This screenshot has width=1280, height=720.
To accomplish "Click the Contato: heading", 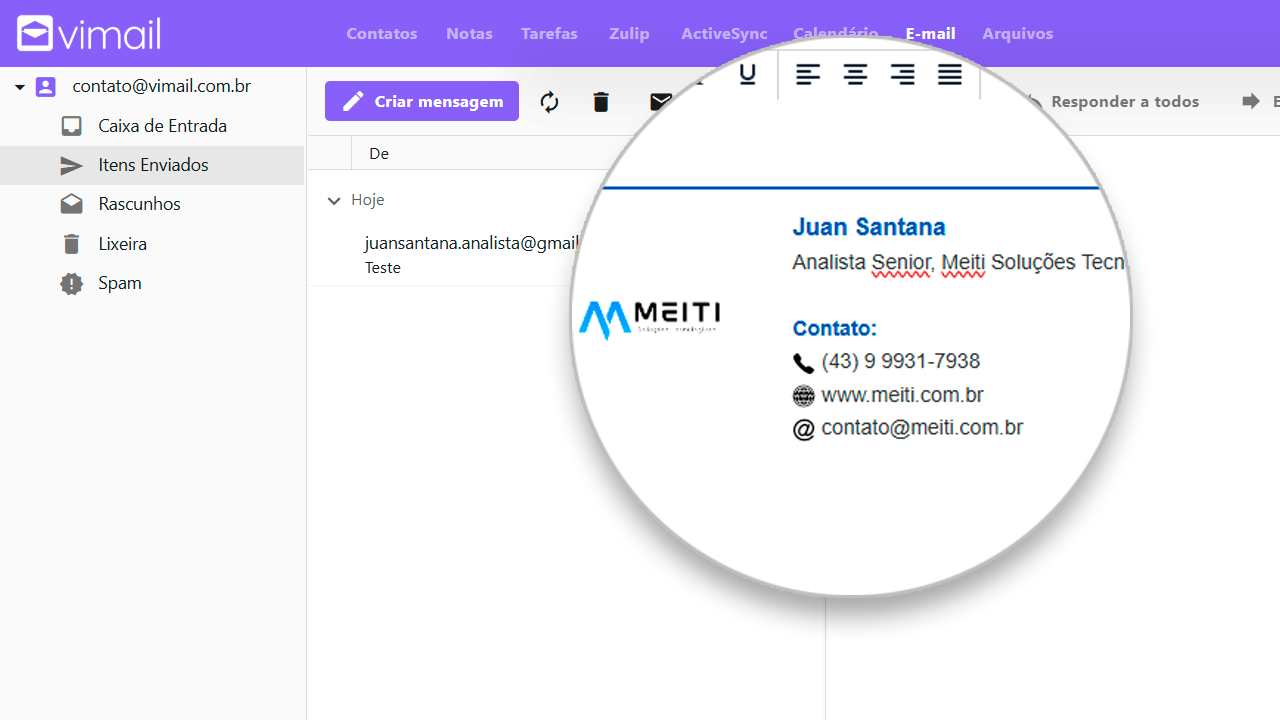I will 834,328.
